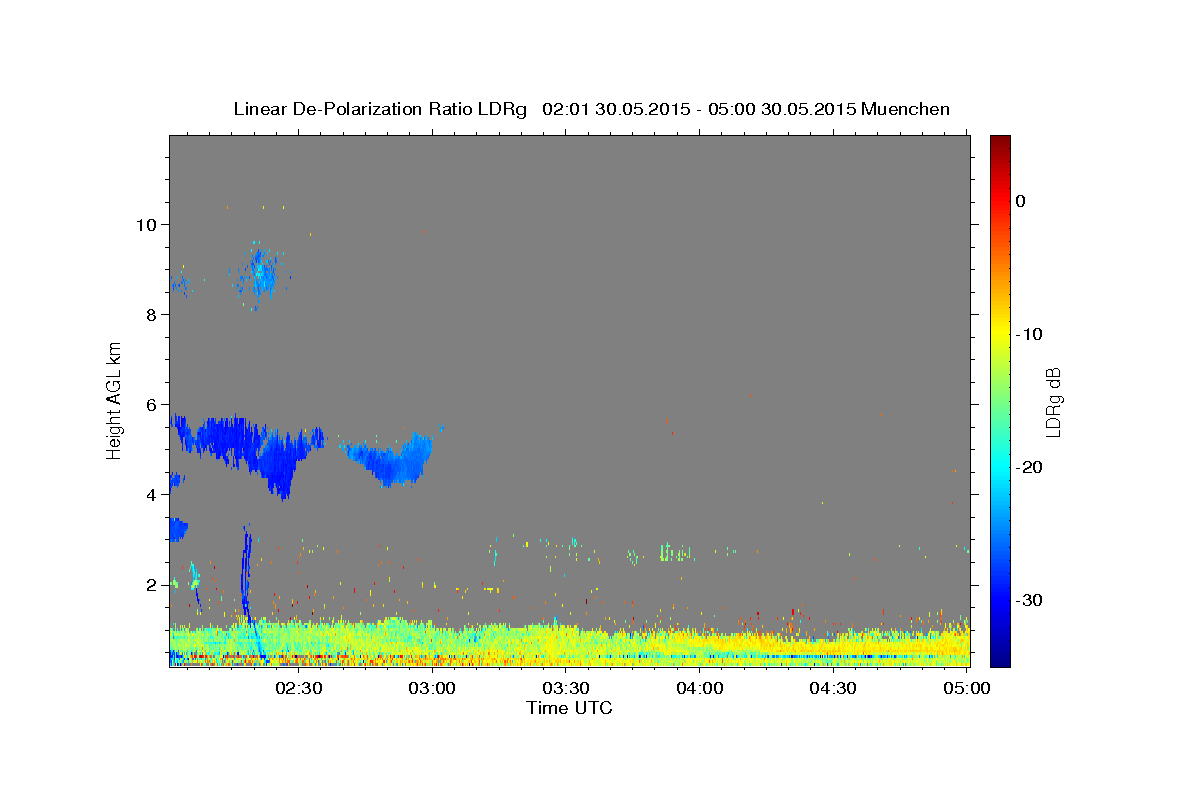Click the 04:30 time tick label
The width and height of the screenshot is (1200, 800).
coord(833,689)
